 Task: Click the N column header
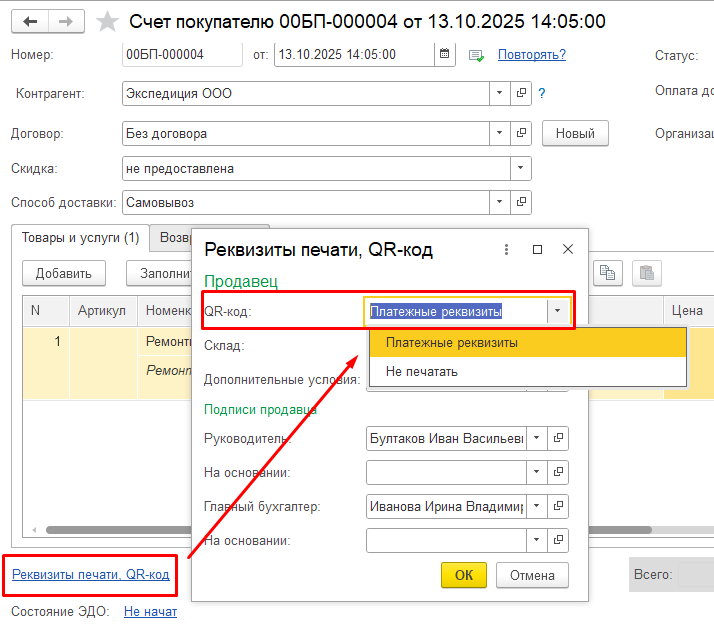(46, 311)
